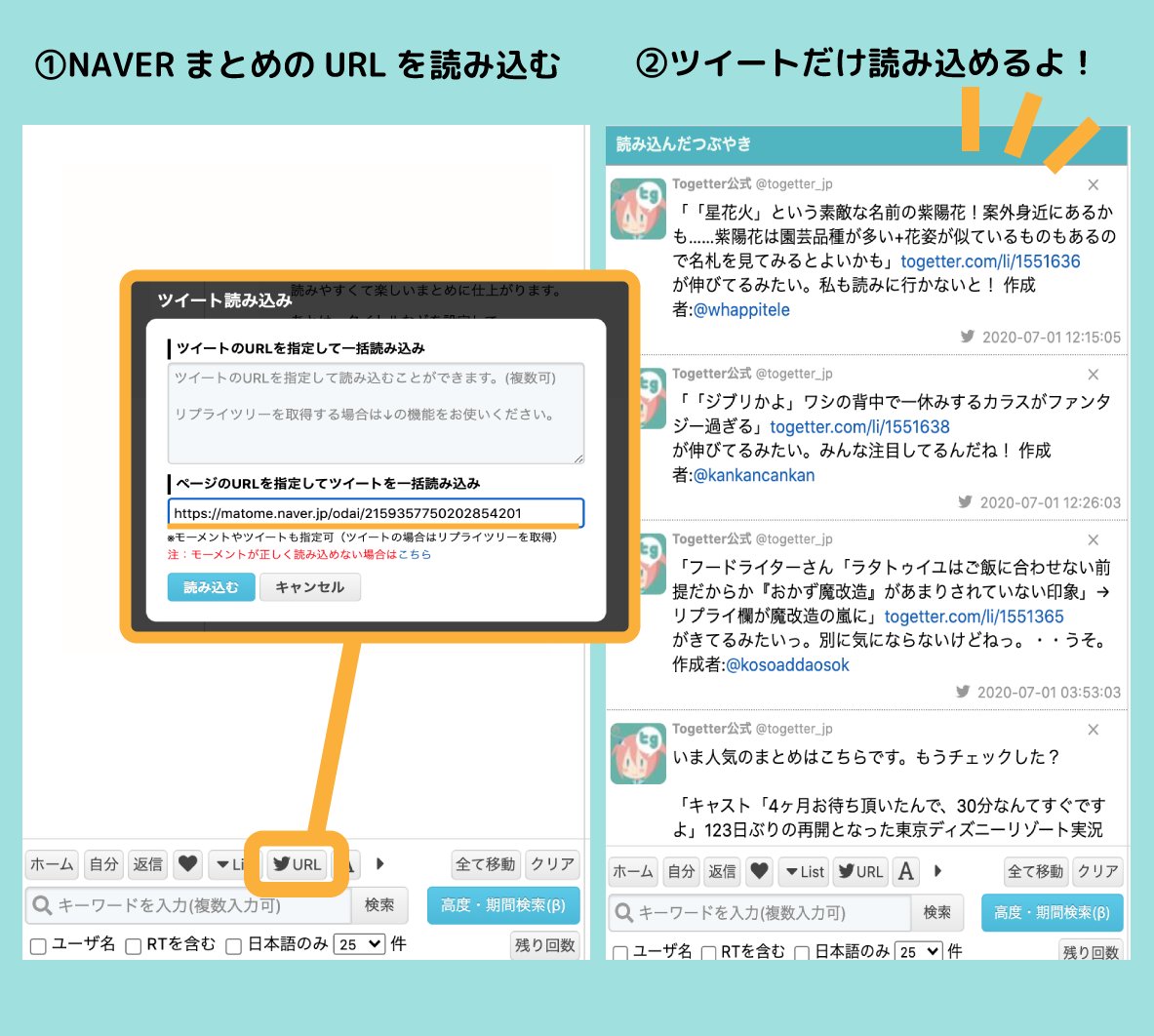Focus the tweet URL textarea in dialog
The image size is (1154, 1036).
[x=377, y=413]
